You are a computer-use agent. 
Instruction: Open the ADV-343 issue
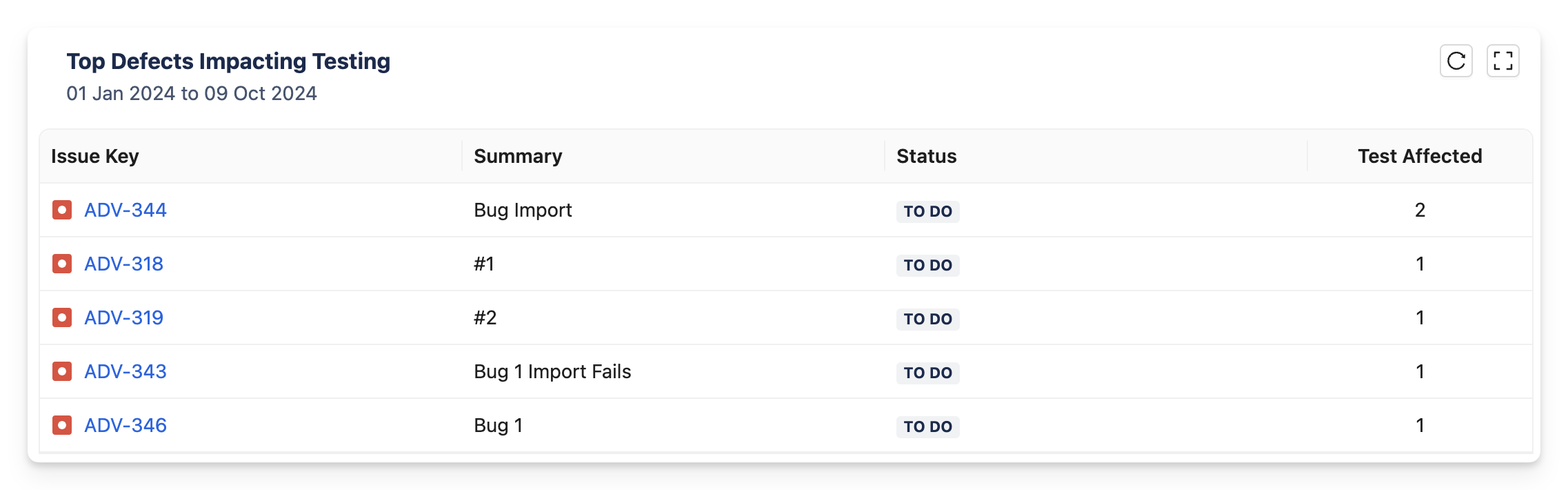point(125,371)
